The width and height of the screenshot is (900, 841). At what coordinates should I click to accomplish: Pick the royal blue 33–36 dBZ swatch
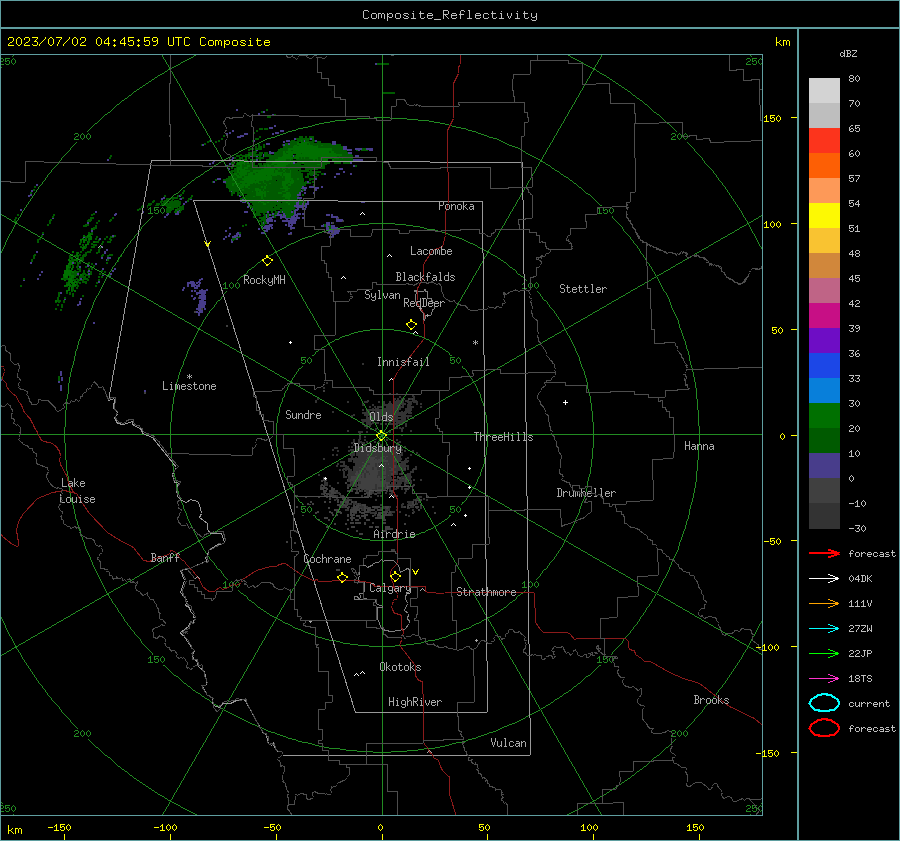pyautogui.click(x=824, y=366)
